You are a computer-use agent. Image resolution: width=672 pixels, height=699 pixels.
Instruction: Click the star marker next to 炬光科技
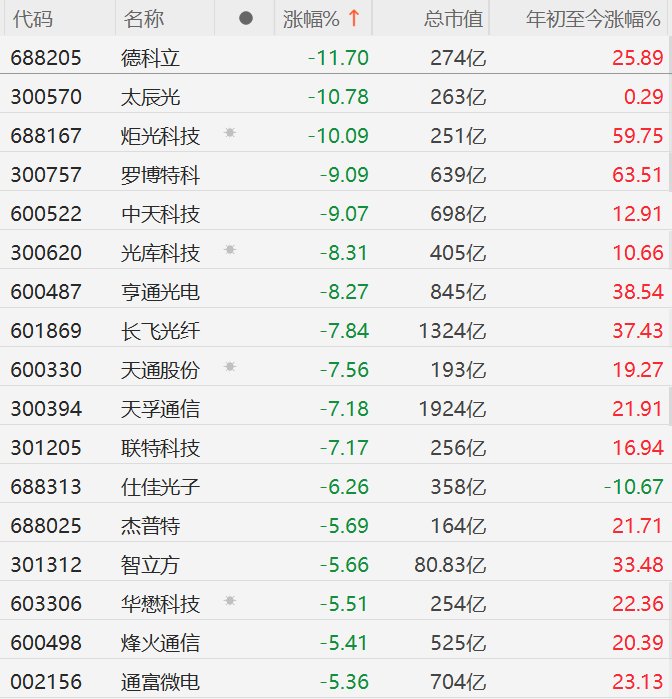230,132
